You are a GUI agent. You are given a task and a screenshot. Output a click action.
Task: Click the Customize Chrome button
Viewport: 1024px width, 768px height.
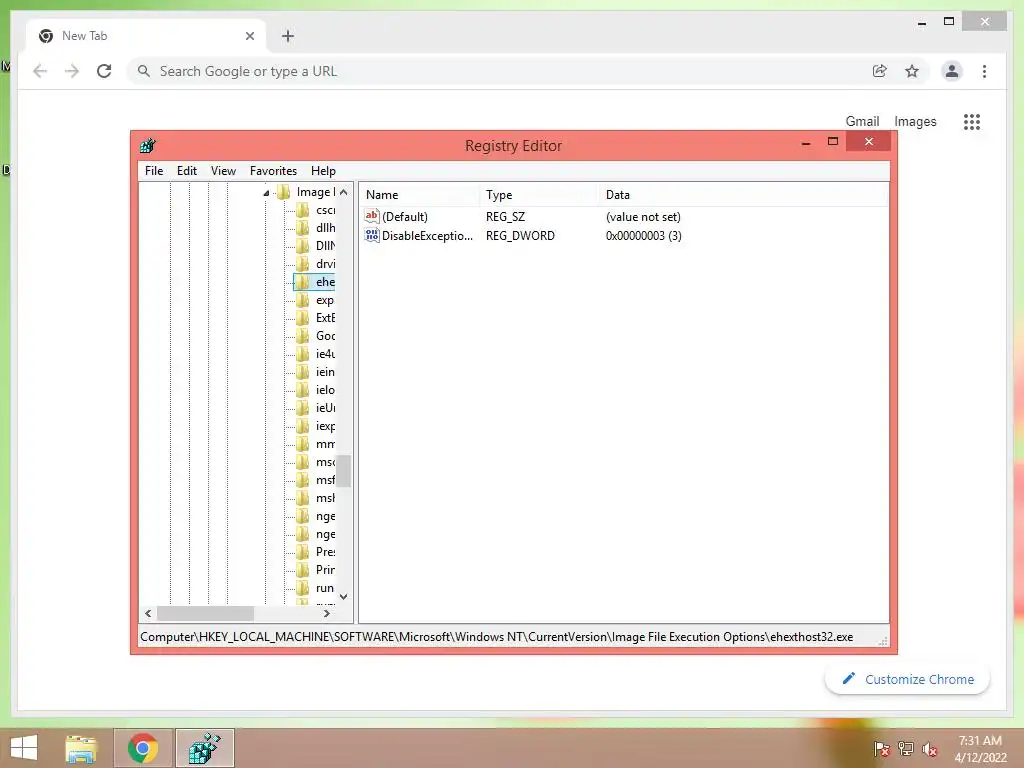(x=907, y=679)
